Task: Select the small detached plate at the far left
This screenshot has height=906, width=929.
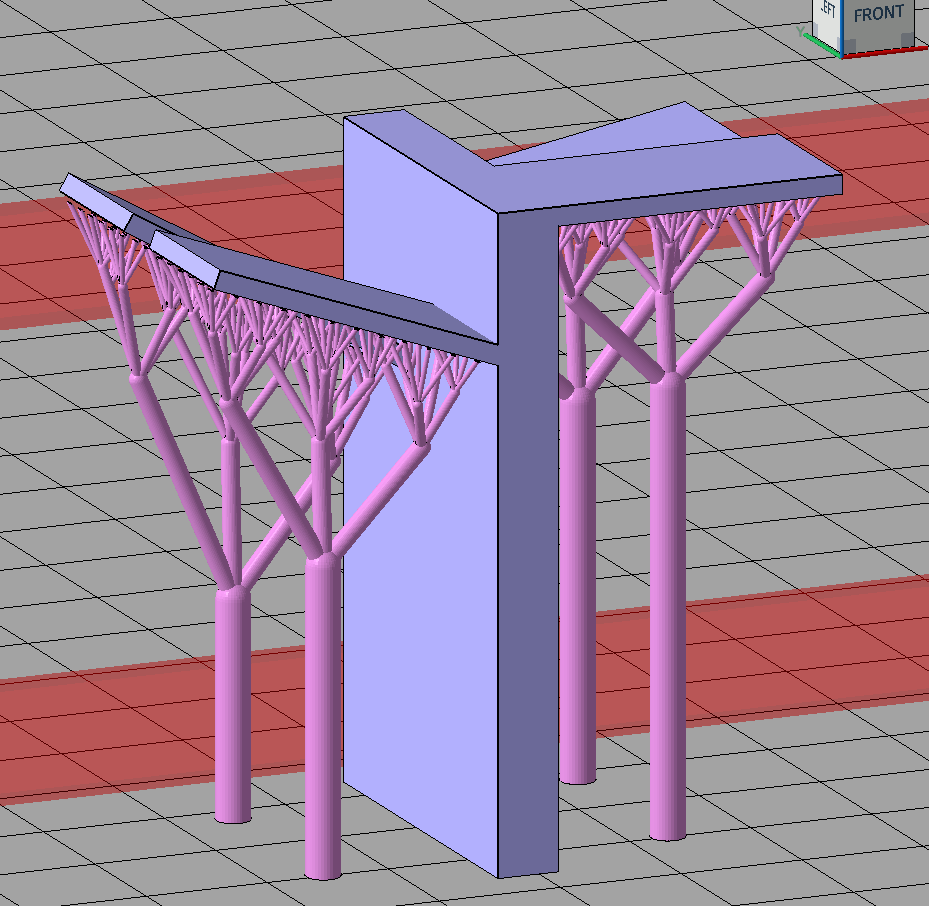Action: click(x=97, y=199)
